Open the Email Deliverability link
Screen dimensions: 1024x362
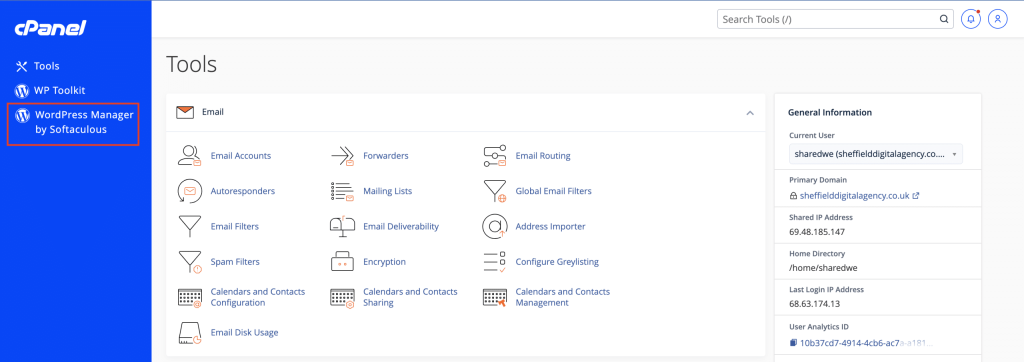401,227
